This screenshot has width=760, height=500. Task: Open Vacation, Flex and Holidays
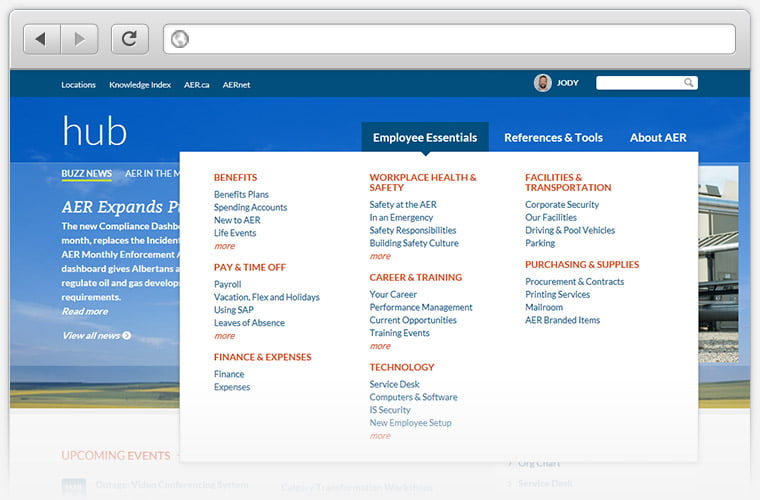click(267, 297)
